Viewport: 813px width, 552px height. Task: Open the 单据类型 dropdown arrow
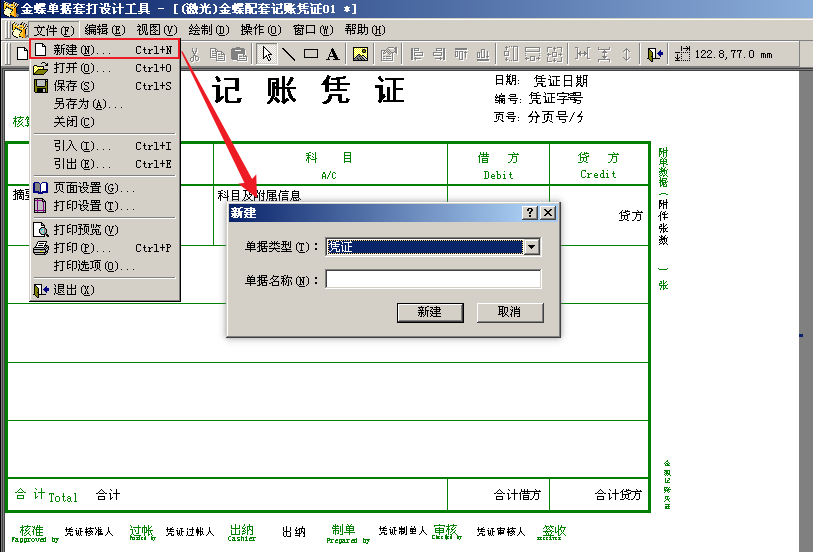click(x=532, y=247)
